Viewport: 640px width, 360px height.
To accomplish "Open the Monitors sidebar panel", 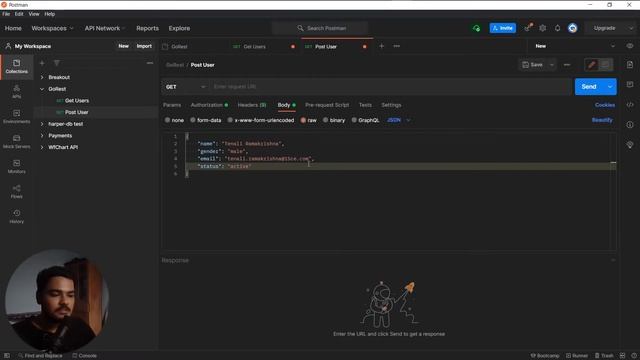I will click(16, 166).
